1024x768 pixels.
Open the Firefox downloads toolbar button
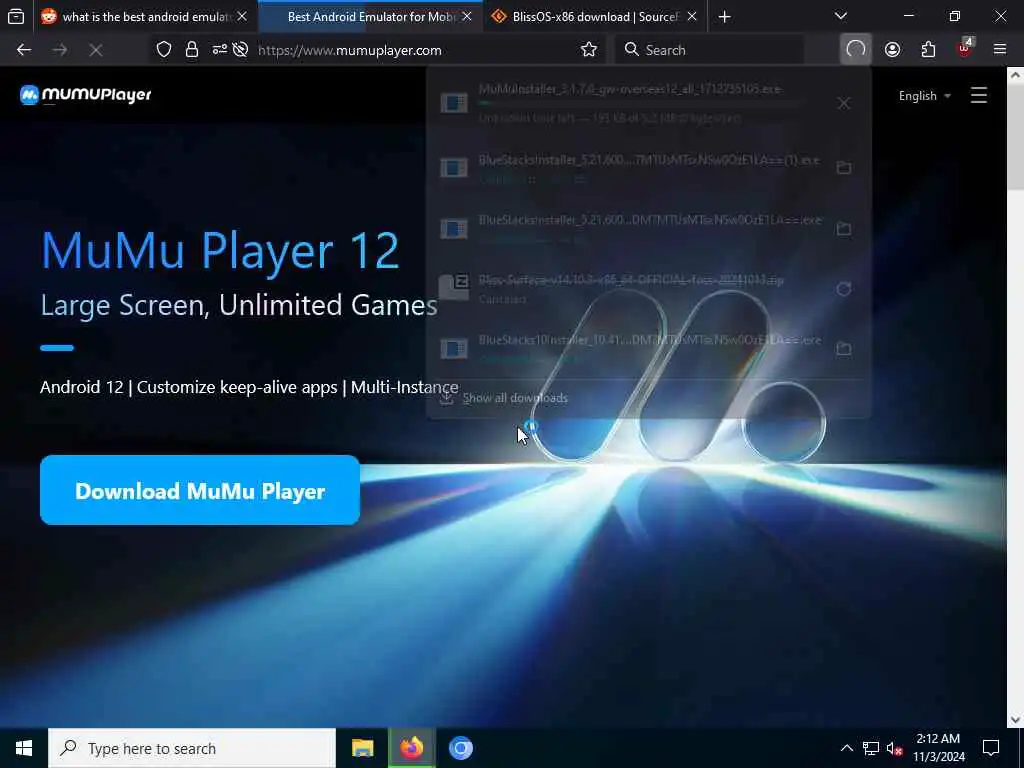coord(856,50)
